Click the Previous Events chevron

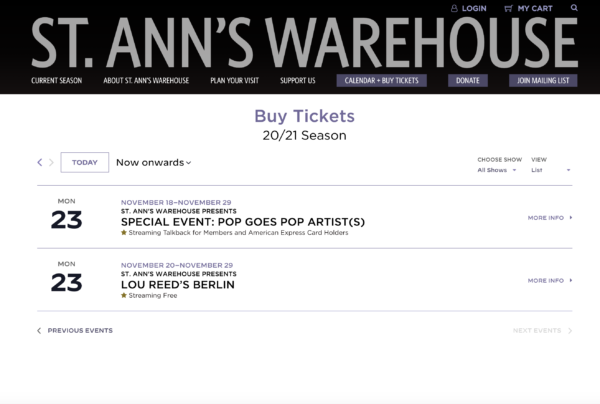tap(39, 331)
